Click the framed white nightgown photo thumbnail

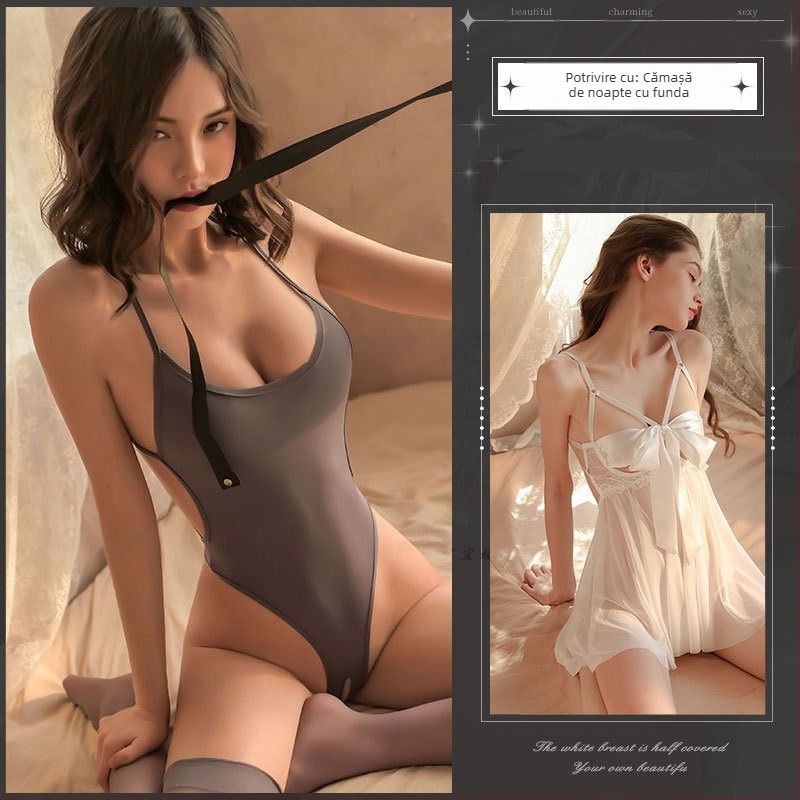click(x=630, y=460)
